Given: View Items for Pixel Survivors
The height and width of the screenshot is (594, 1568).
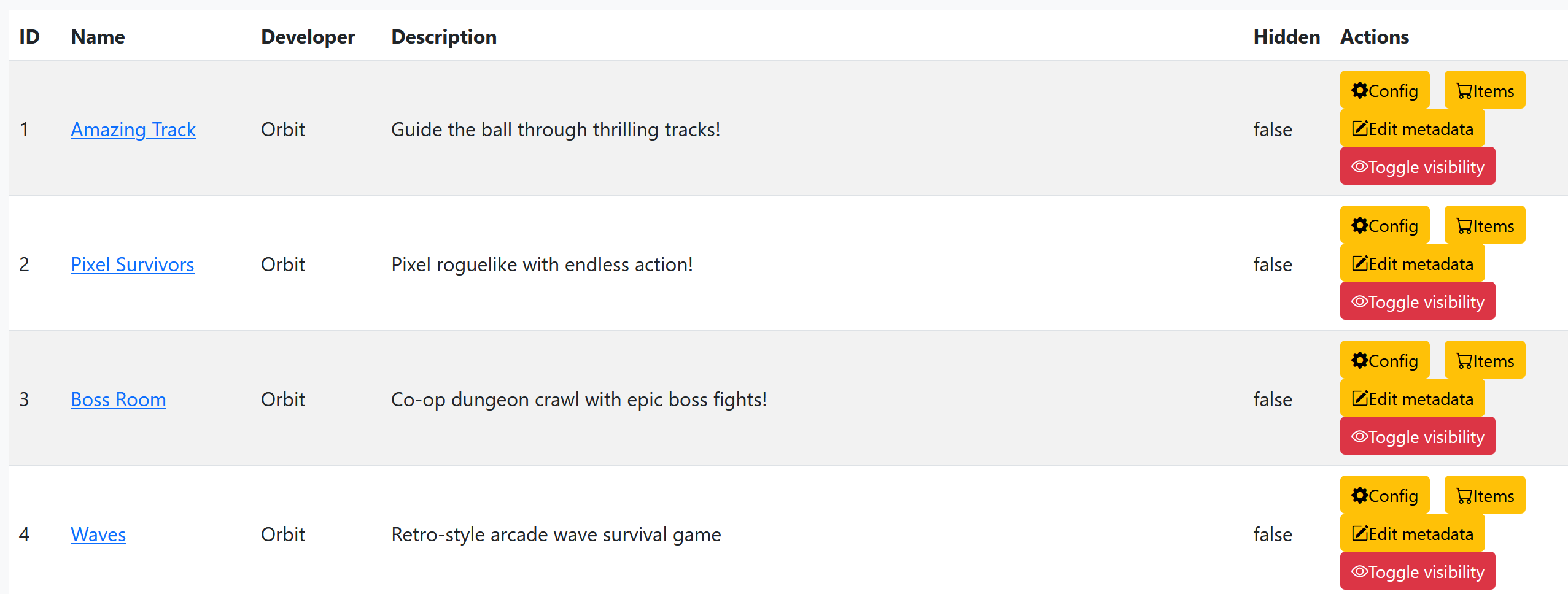Looking at the screenshot, I should click(1485, 225).
